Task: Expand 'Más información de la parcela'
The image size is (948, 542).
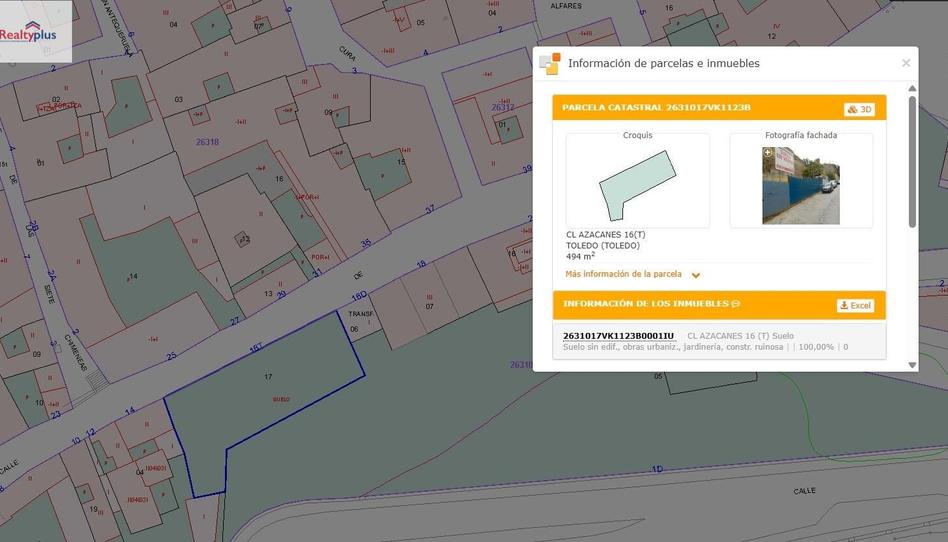Action: (x=623, y=274)
